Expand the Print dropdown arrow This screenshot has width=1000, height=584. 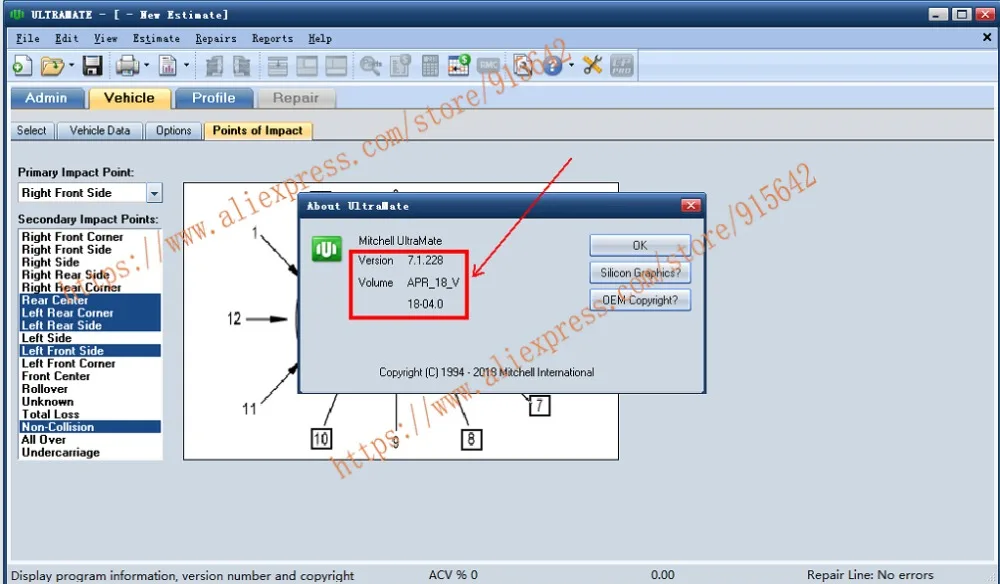[x=146, y=65]
